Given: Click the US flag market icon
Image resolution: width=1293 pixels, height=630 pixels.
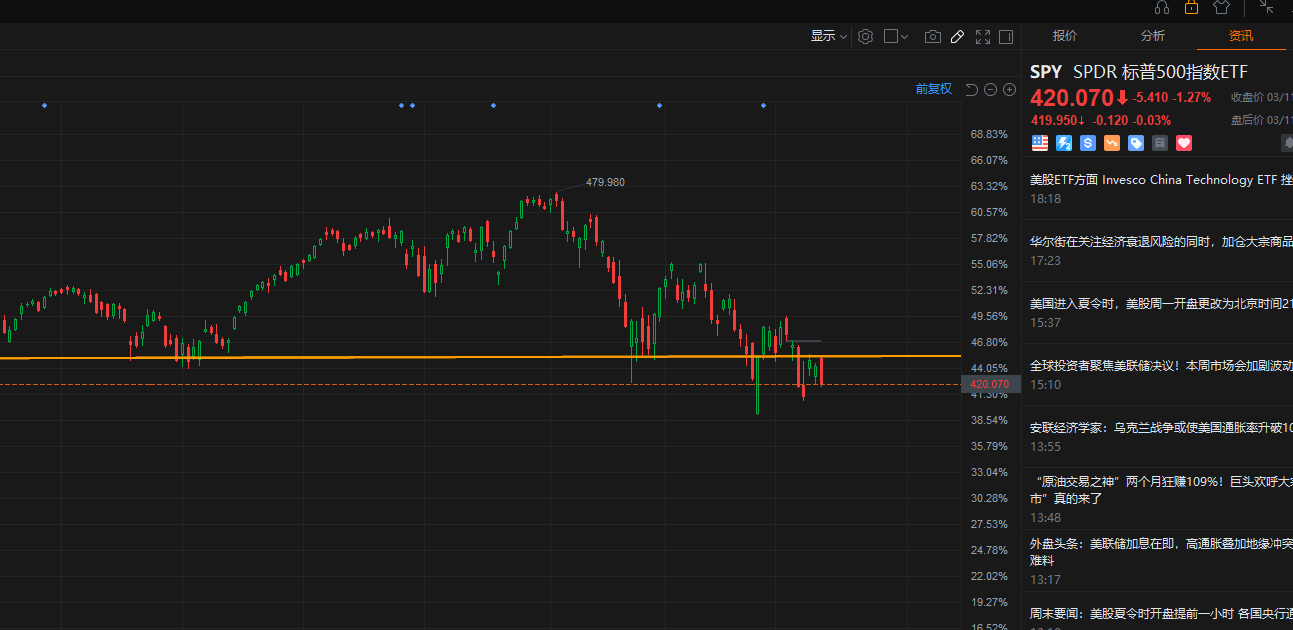Looking at the screenshot, I should [1040, 143].
